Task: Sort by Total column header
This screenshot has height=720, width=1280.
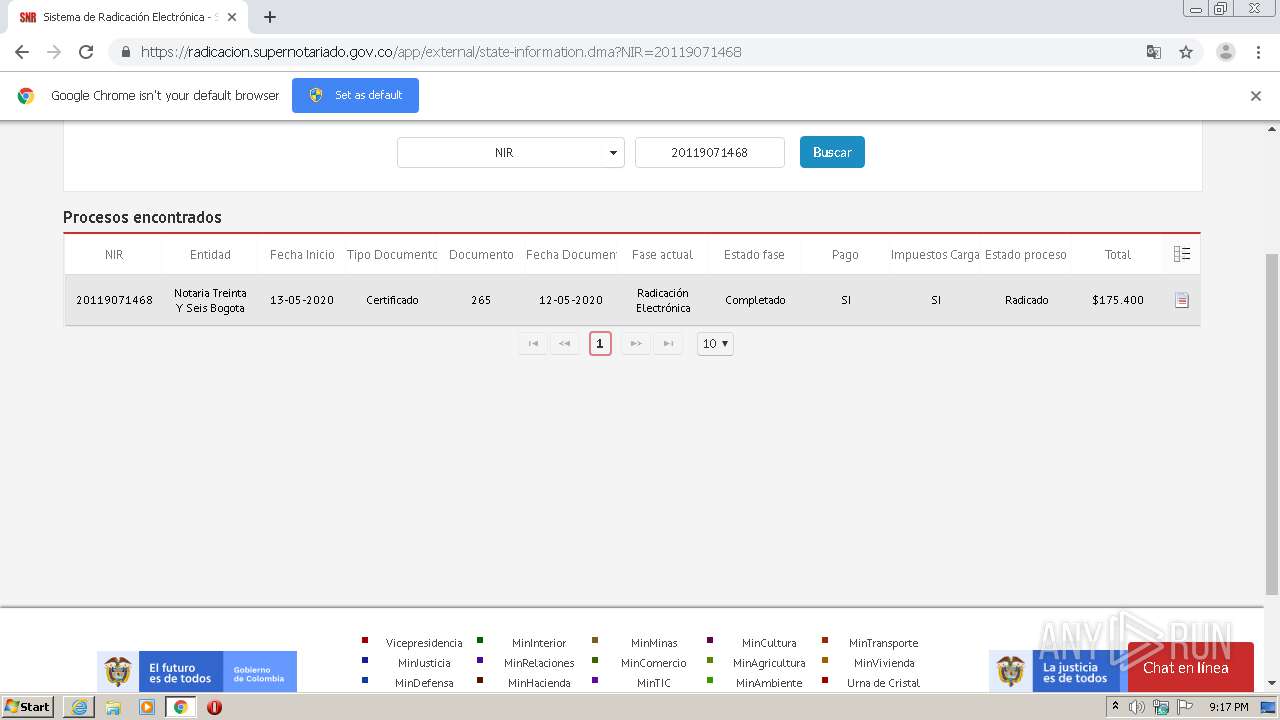Action: (1118, 254)
